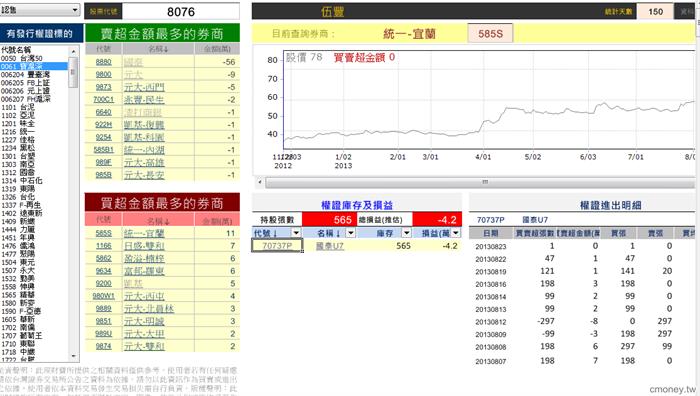This screenshot has width=700, height=396.
Task: Open broker code link 8880 in sell list
Action: 103,62
